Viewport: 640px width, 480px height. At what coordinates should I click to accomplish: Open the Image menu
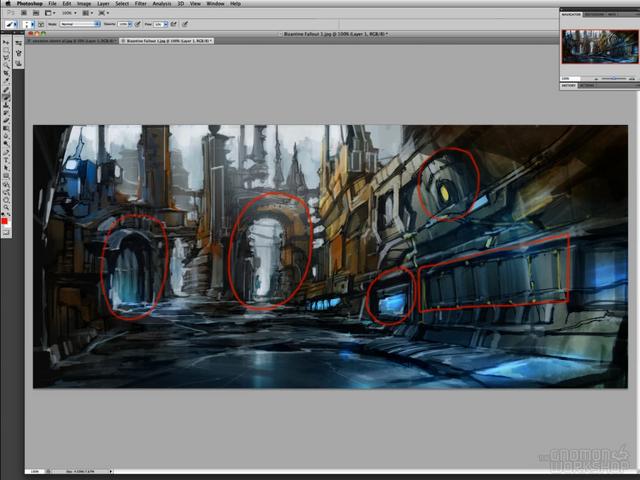(84, 4)
